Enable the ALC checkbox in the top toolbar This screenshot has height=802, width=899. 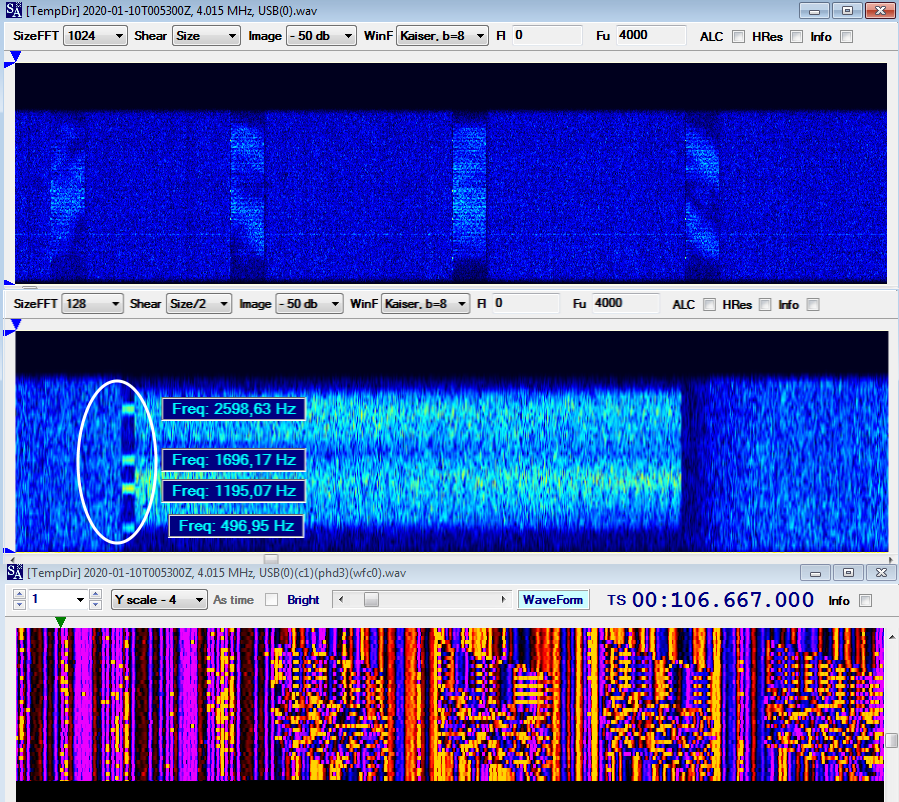737,36
